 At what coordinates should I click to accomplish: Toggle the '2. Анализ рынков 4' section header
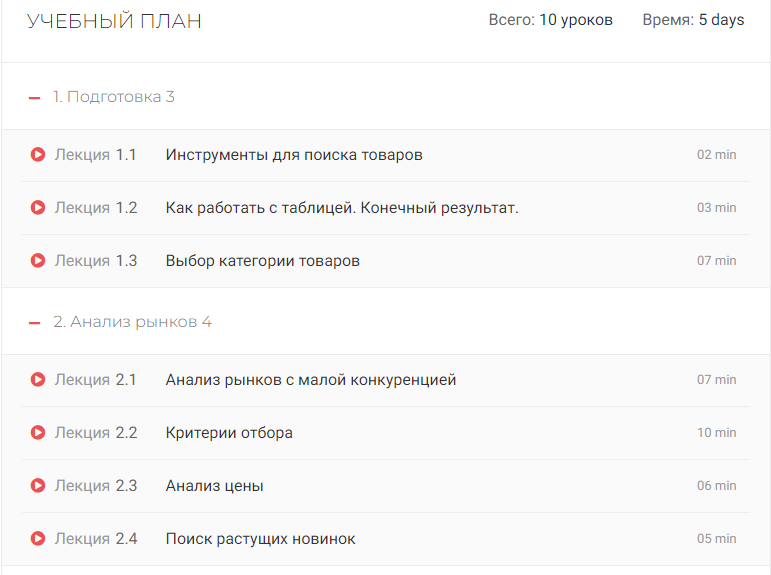pyautogui.click(x=132, y=322)
